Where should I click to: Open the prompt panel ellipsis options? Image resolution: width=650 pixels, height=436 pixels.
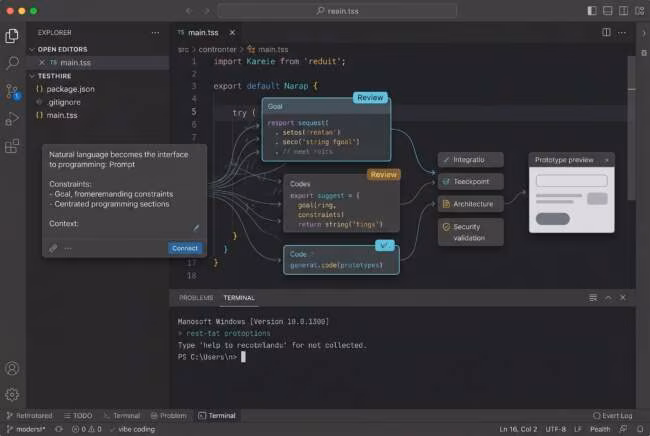pos(68,248)
